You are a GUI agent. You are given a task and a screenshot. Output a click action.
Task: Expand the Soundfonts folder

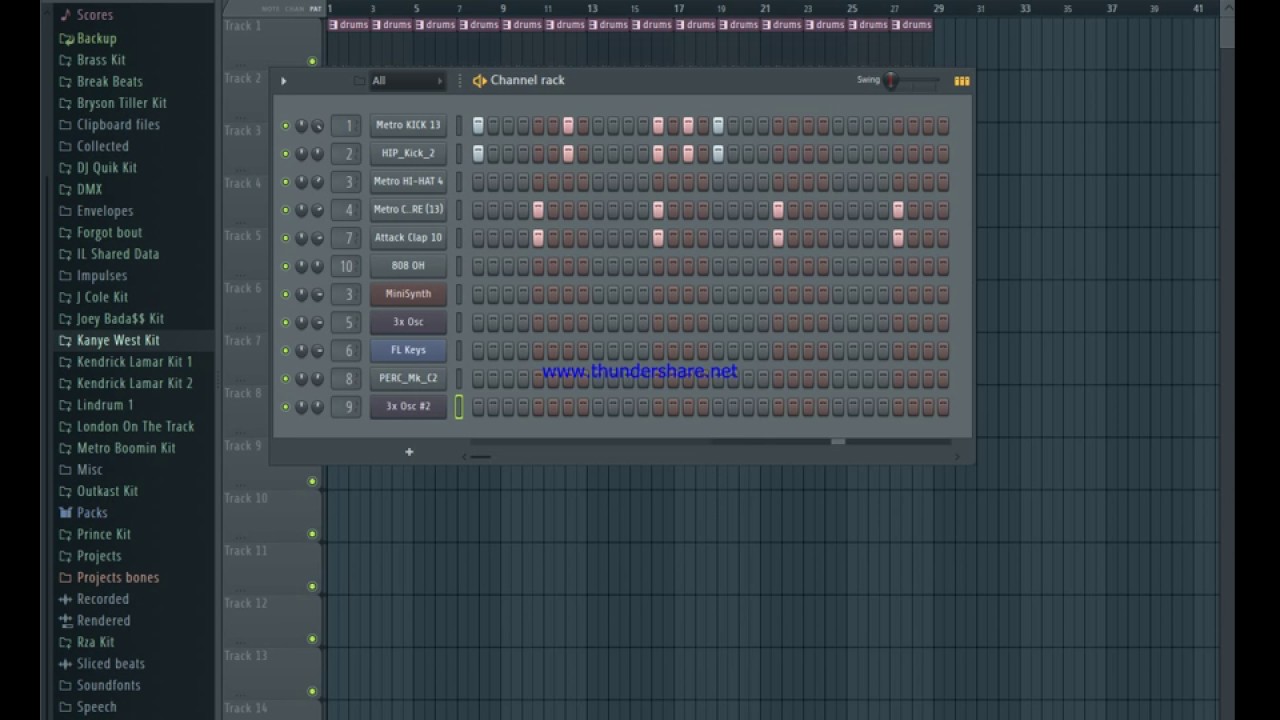click(109, 686)
